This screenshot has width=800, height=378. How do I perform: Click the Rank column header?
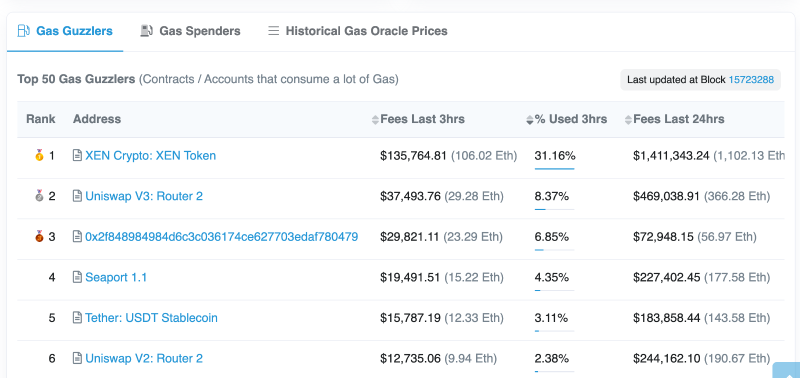coord(41,119)
